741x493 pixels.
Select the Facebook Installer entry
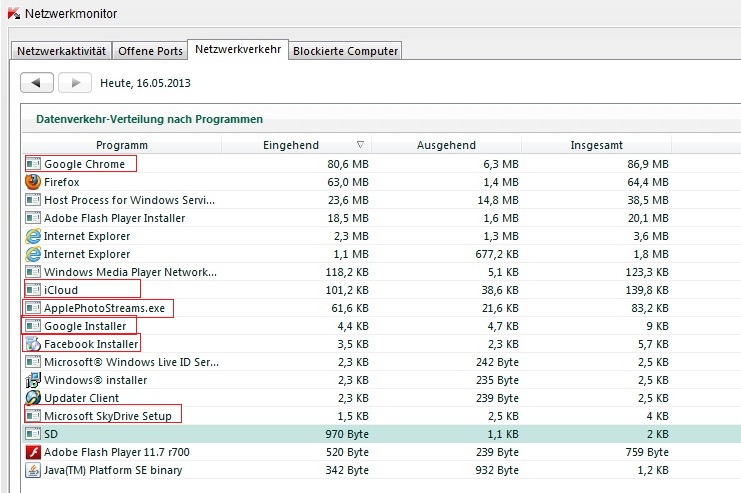pos(91,344)
